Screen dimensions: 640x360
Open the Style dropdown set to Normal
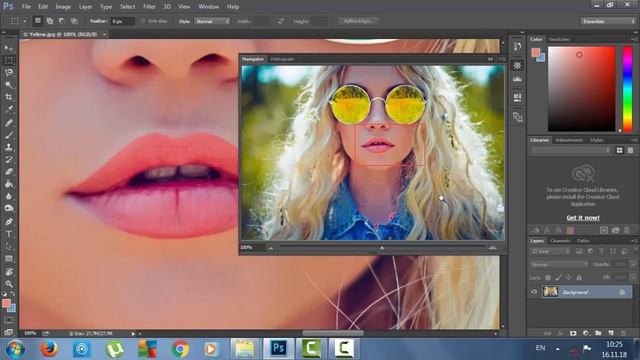tap(212, 21)
